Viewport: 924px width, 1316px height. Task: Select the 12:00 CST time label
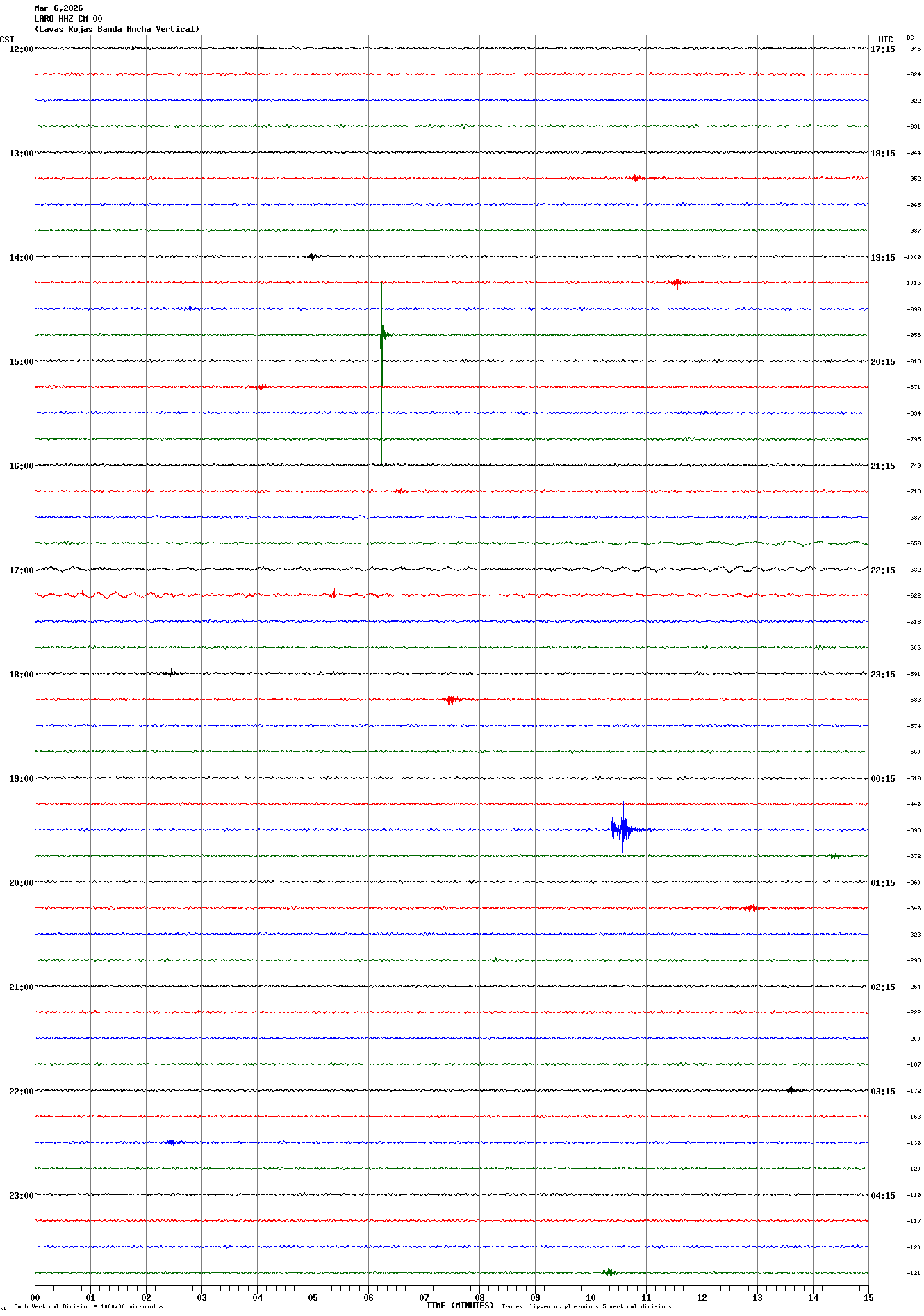[x=21, y=49]
